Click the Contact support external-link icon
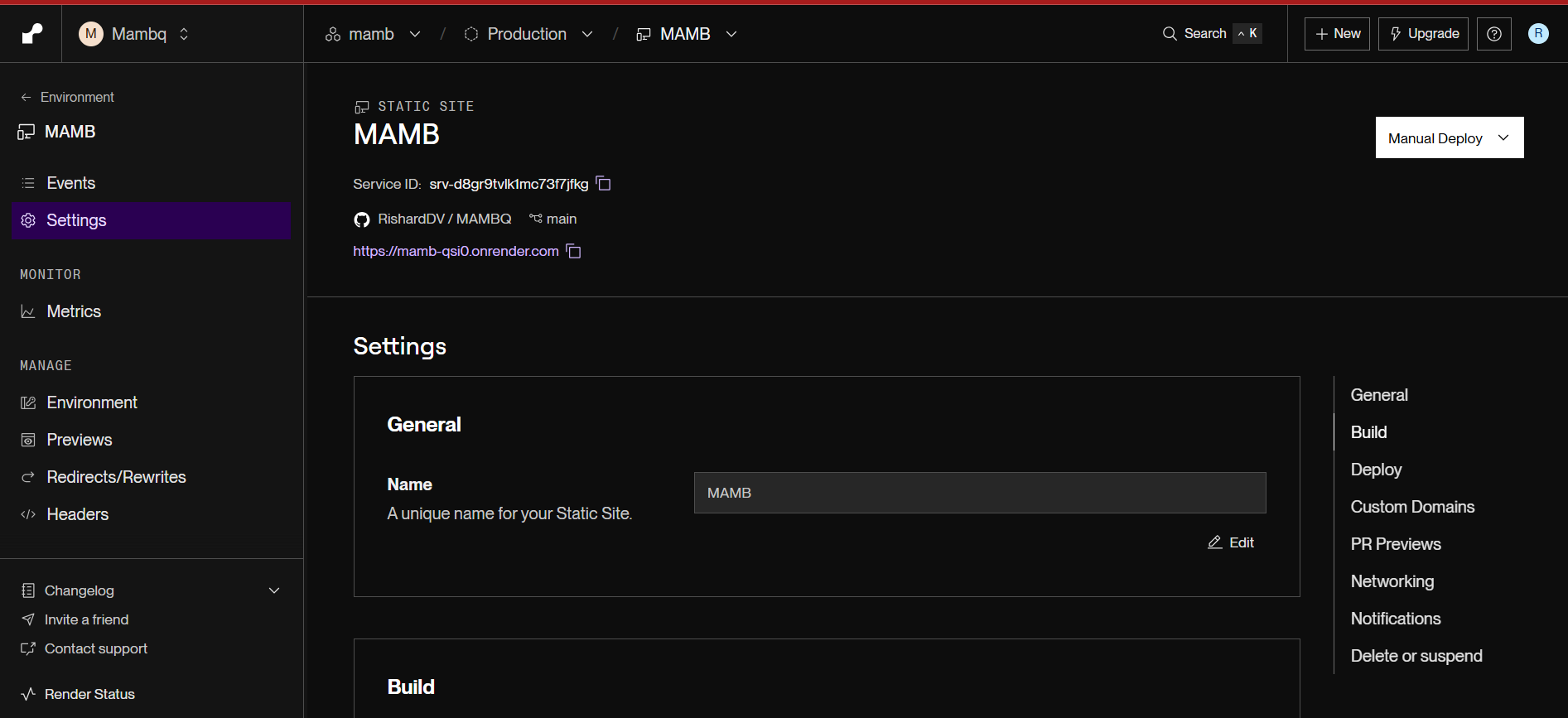Screen dimensions: 1568x718 [x=28, y=648]
